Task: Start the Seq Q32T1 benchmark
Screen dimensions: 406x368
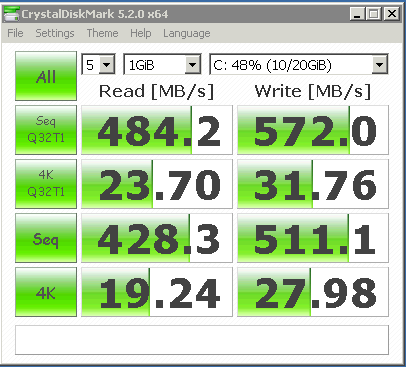Action: [46, 130]
